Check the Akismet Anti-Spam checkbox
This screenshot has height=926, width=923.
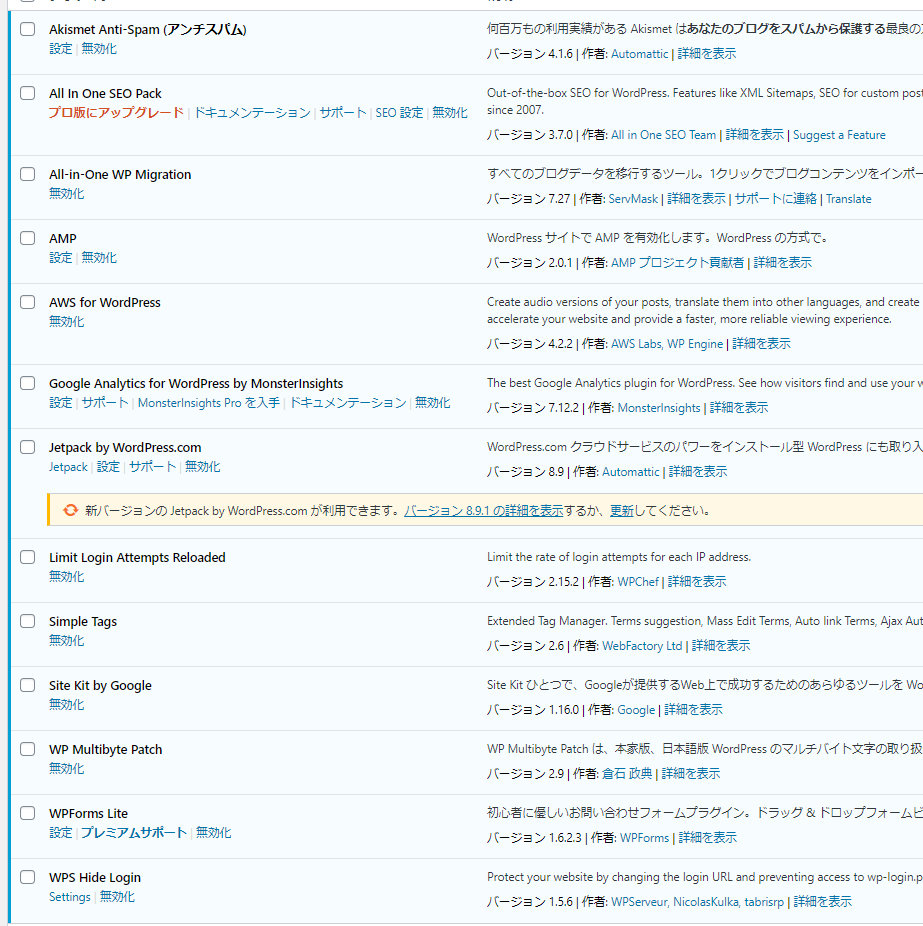[27, 29]
